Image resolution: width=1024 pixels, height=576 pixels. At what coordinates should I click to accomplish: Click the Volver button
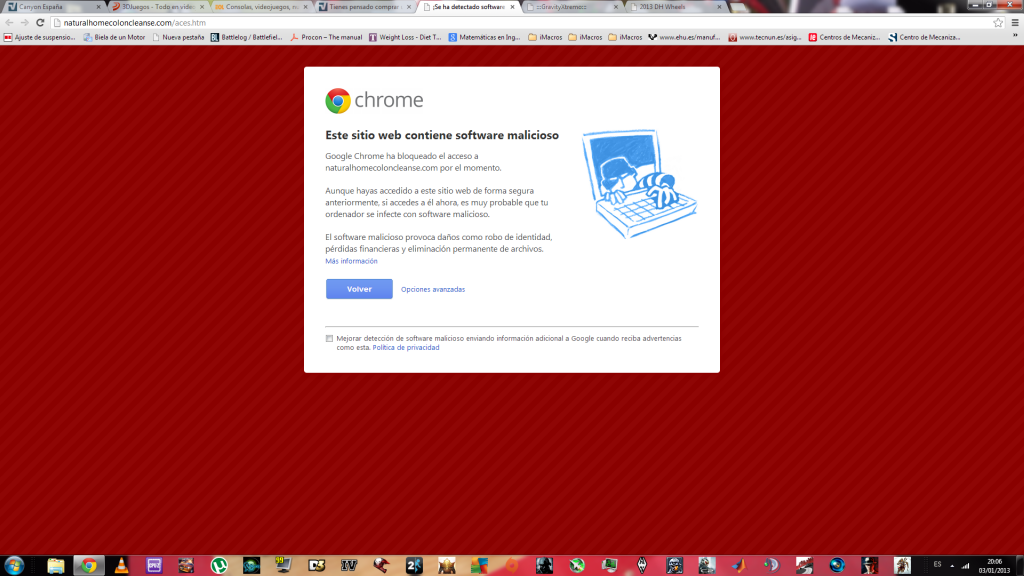coord(359,289)
